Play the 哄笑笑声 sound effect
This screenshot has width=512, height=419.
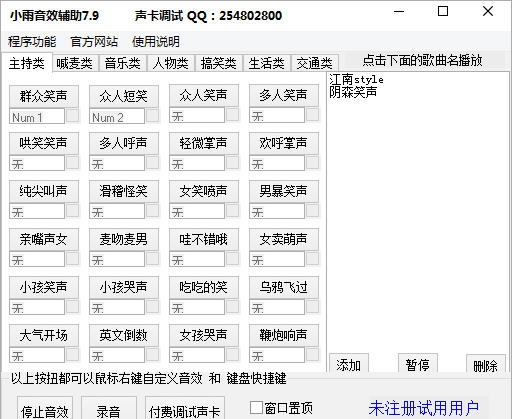coord(44,143)
